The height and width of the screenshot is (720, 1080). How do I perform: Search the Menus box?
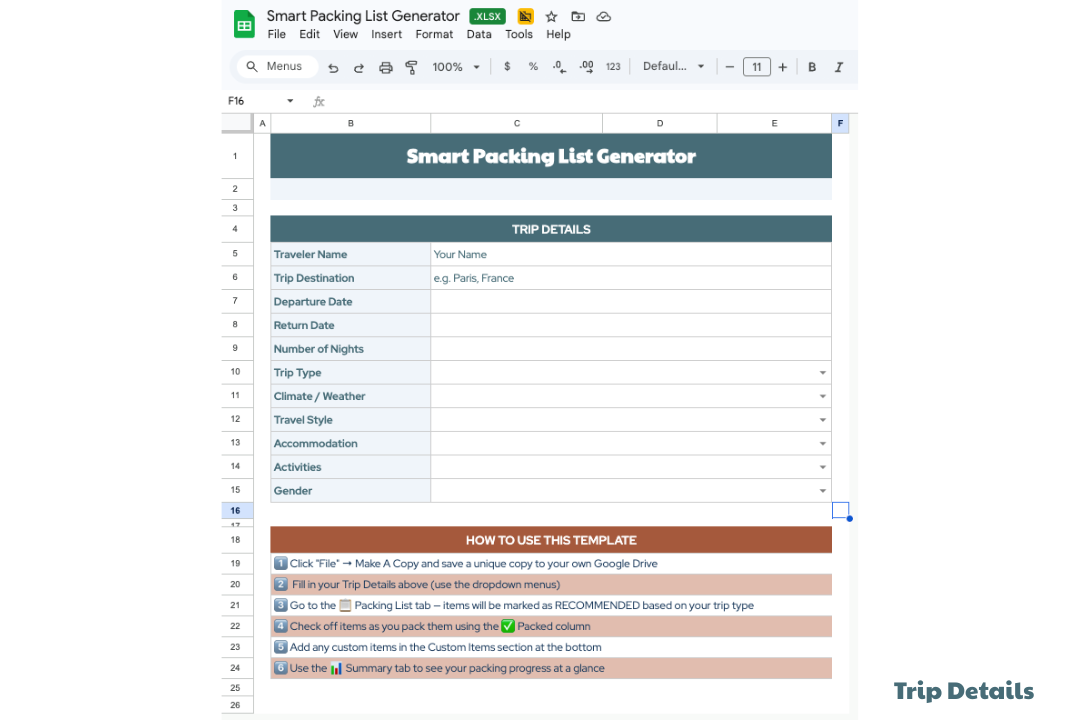278,66
